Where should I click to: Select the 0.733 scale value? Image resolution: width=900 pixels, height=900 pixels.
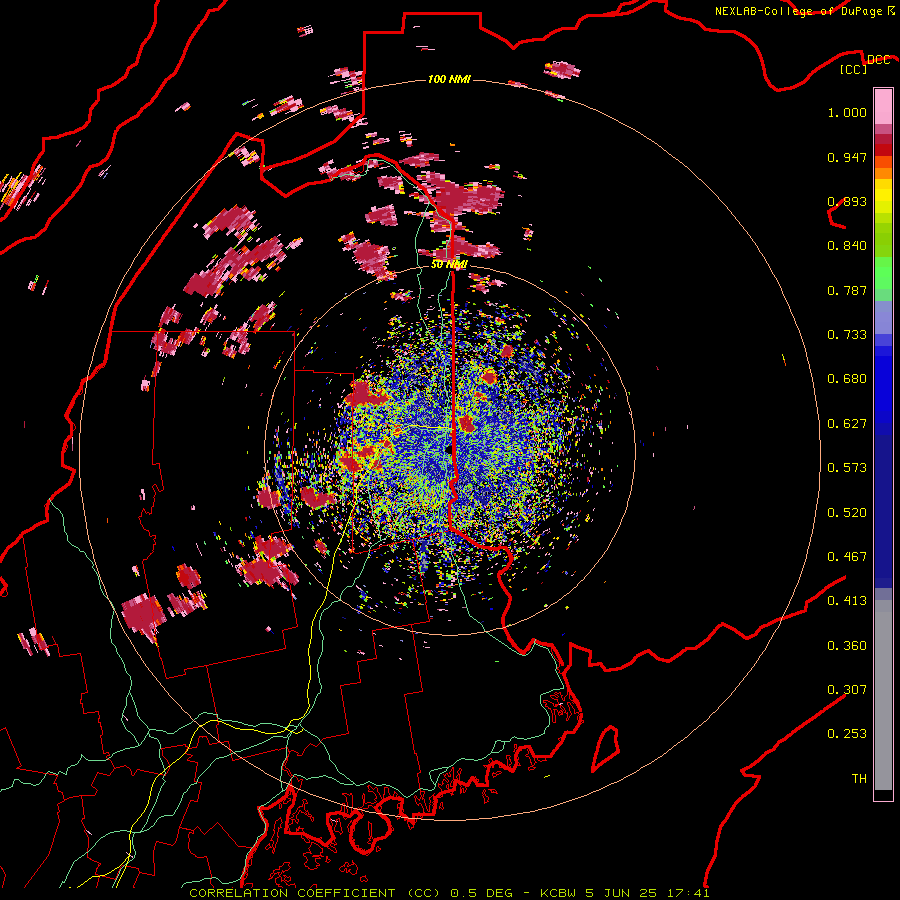coord(847,335)
